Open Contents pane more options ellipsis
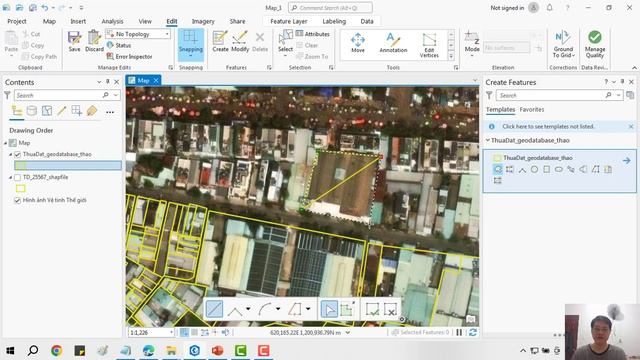This screenshot has width=640, height=360. pos(110,112)
